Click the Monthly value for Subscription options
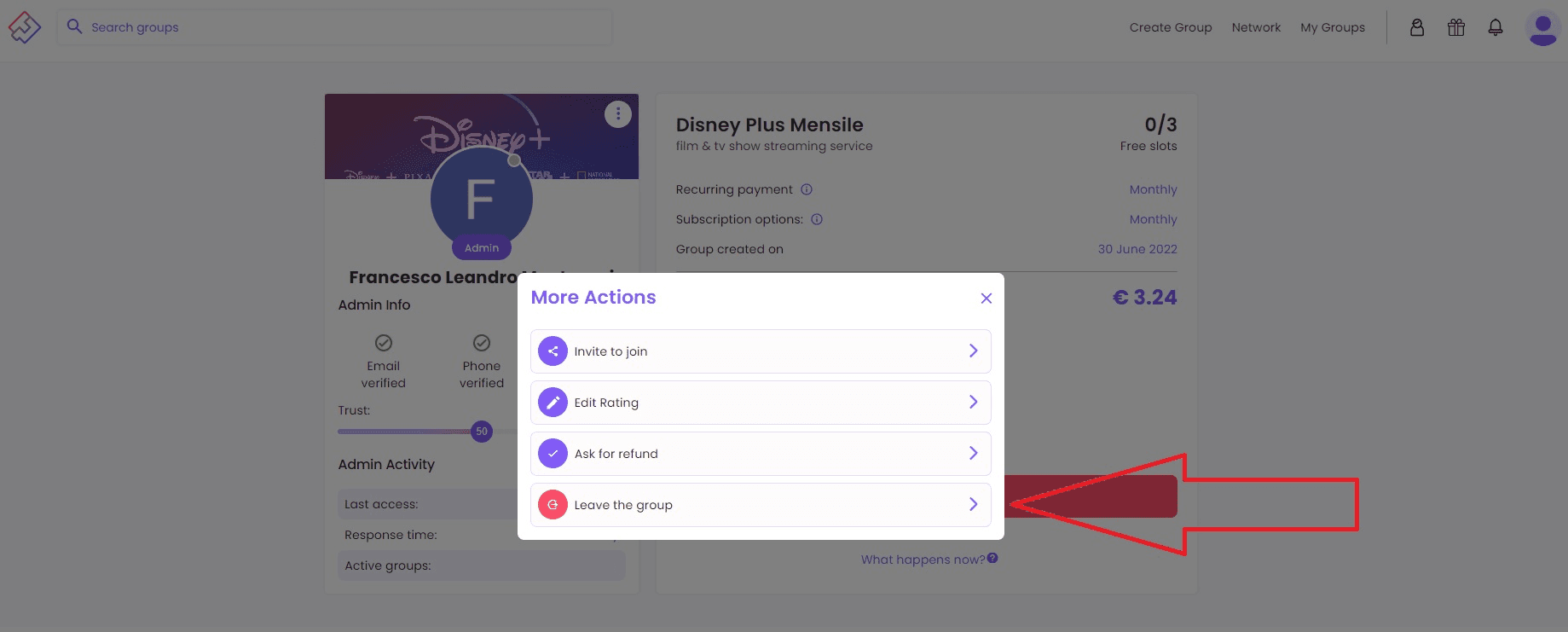1568x632 pixels. click(1153, 219)
